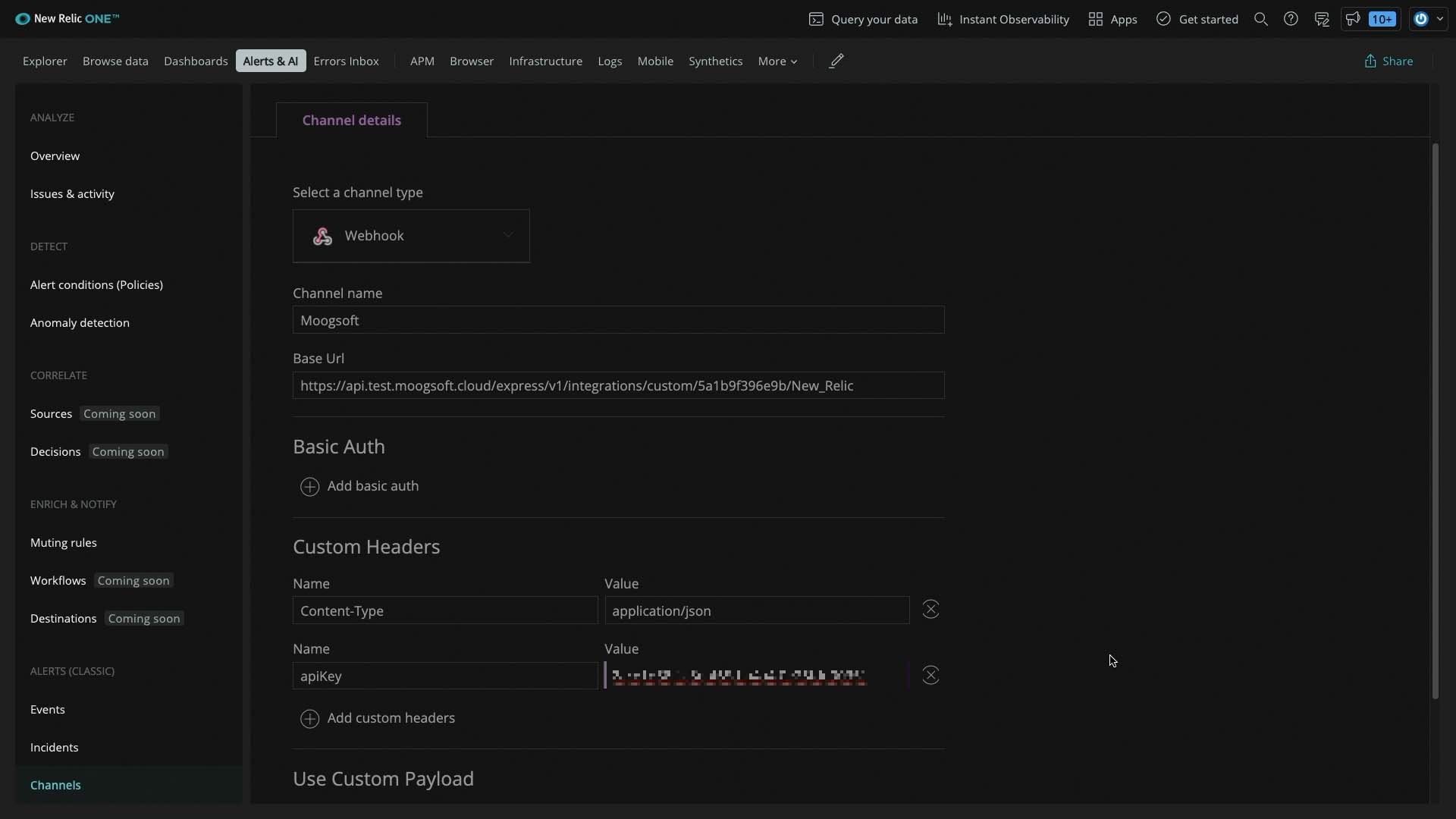Image resolution: width=1456 pixels, height=819 pixels.
Task: Open Instant Observability
Action: (x=1003, y=19)
